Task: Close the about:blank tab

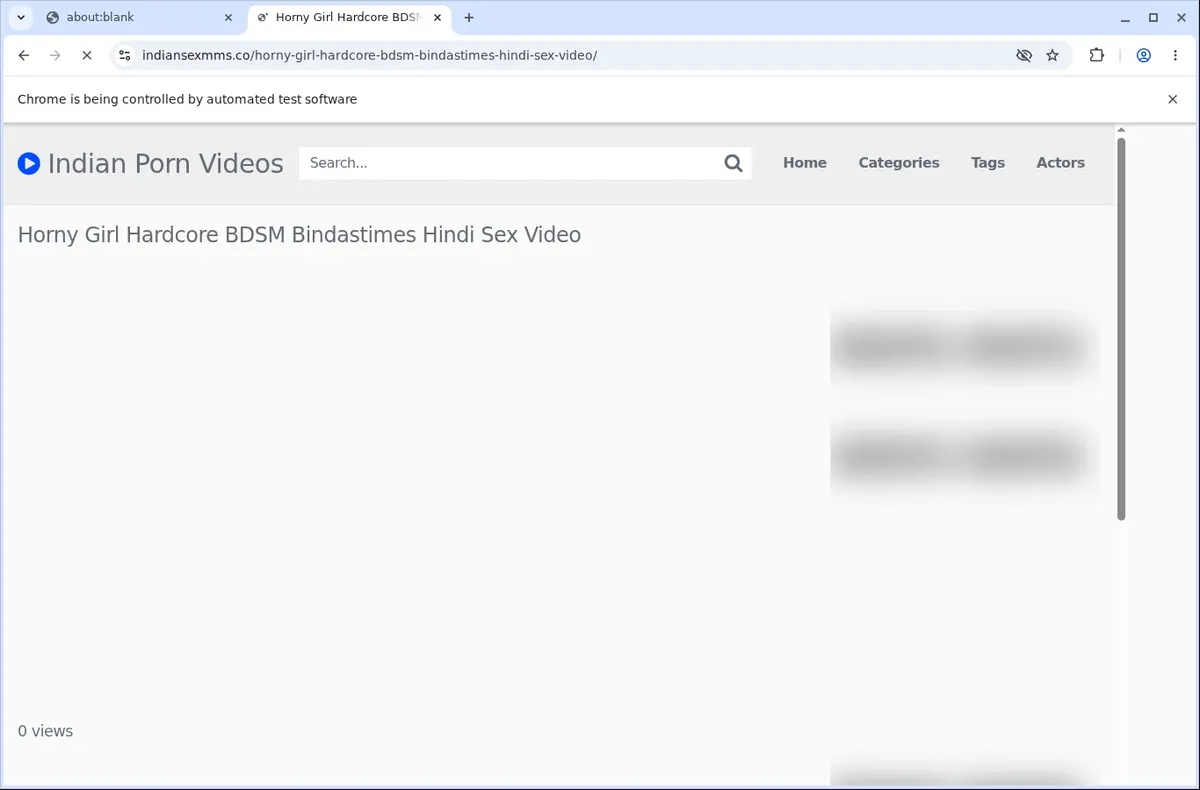Action: point(227,17)
